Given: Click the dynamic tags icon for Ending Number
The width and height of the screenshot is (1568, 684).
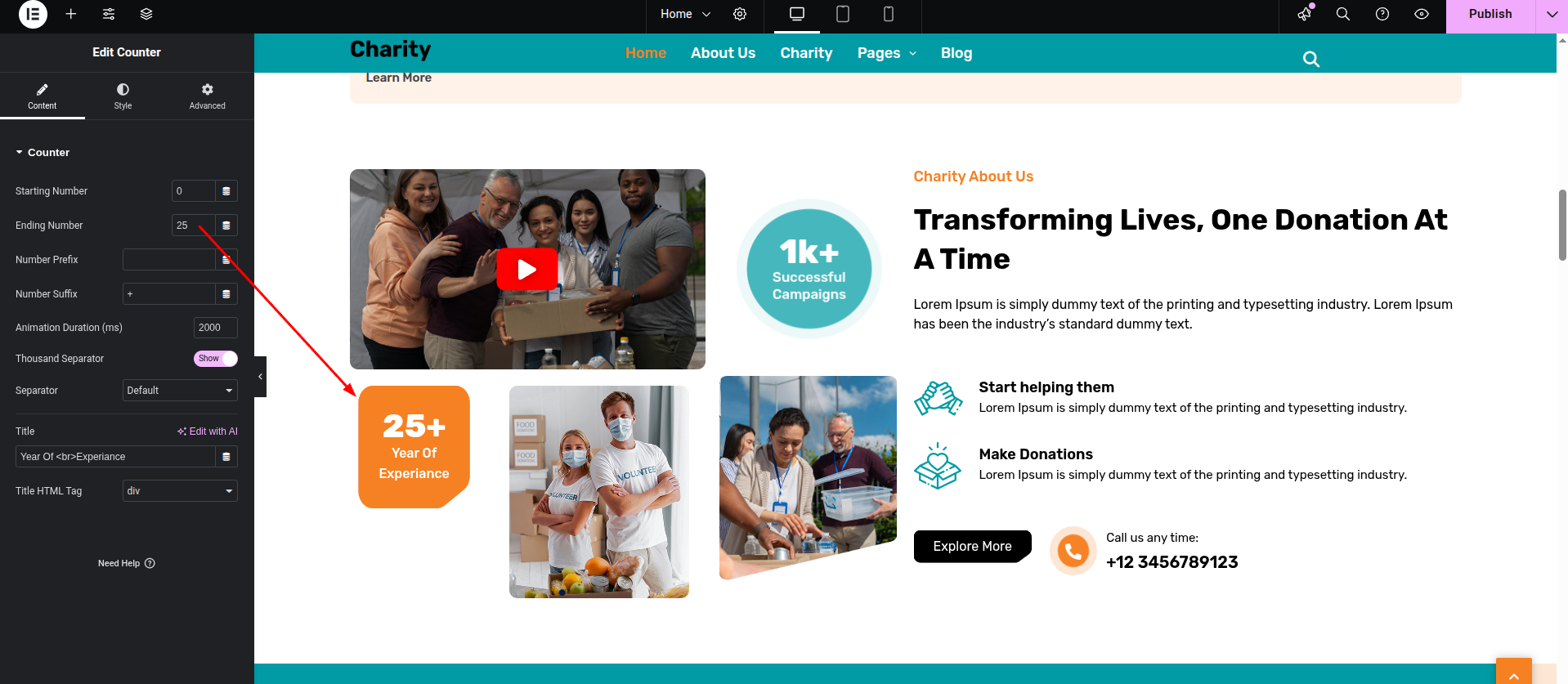Looking at the screenshot, I should tap(226, 226).
